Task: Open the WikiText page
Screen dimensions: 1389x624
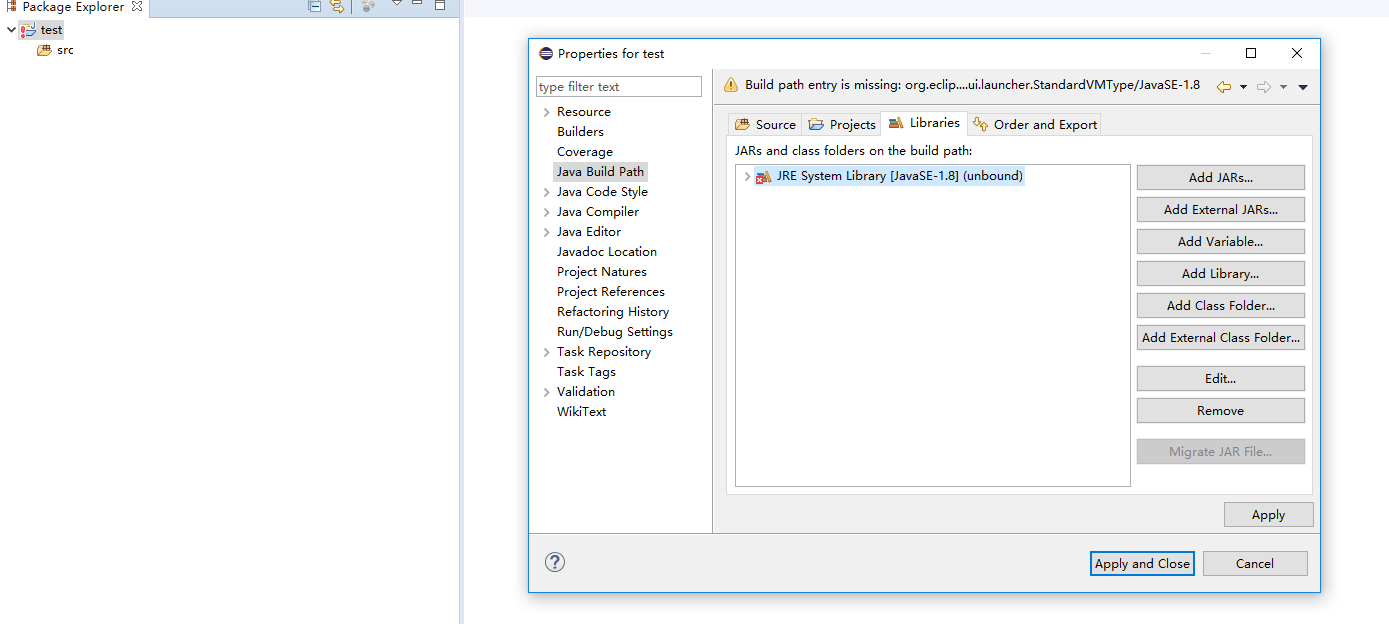Action: point(581,412)
